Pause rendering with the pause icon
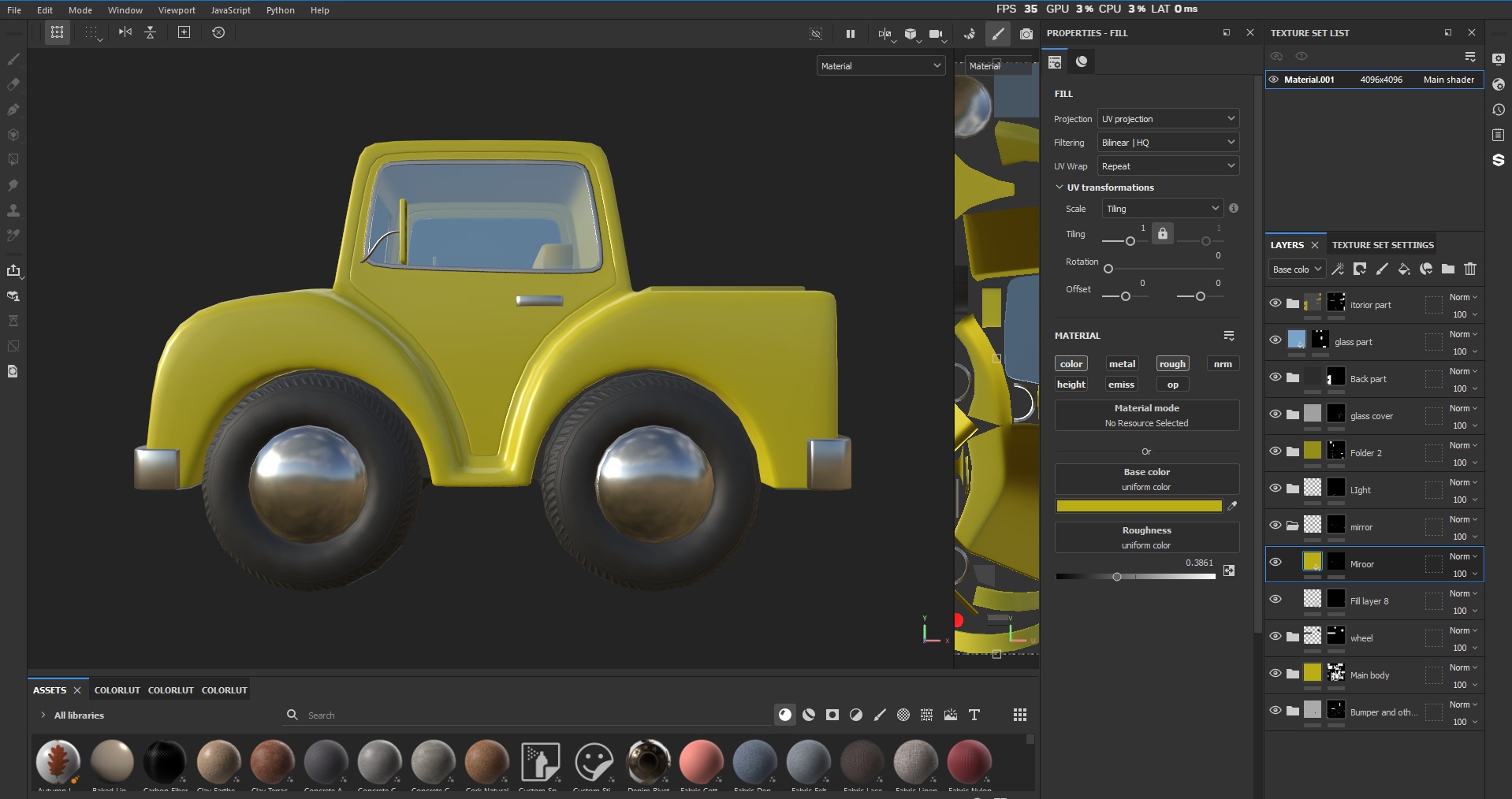 pyautogui.click(x=850, y=34)
